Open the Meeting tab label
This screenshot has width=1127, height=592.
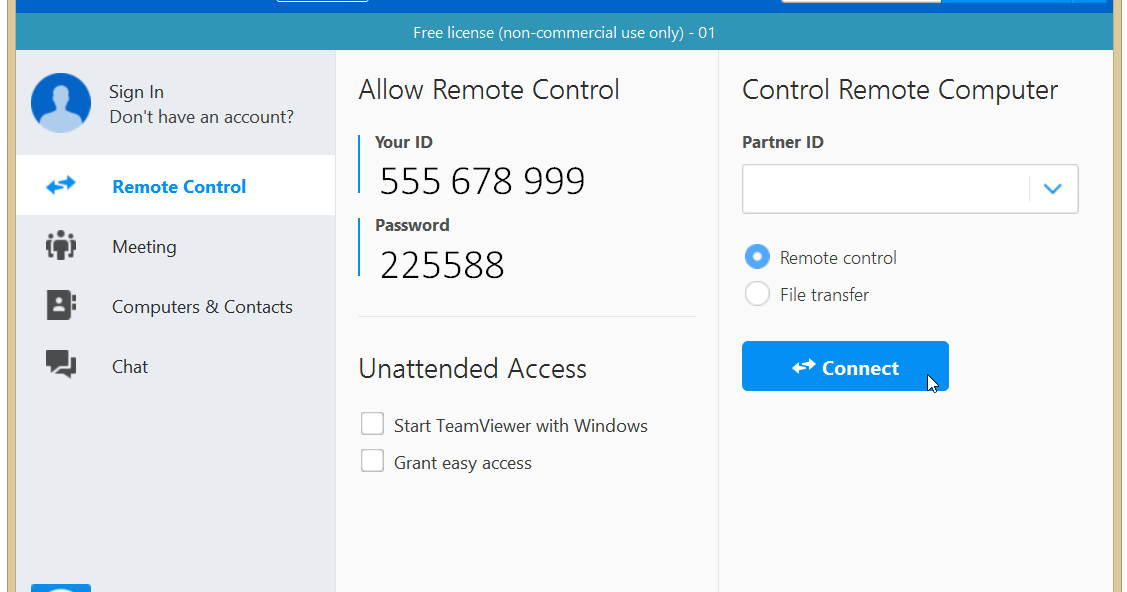coord(144,247)
